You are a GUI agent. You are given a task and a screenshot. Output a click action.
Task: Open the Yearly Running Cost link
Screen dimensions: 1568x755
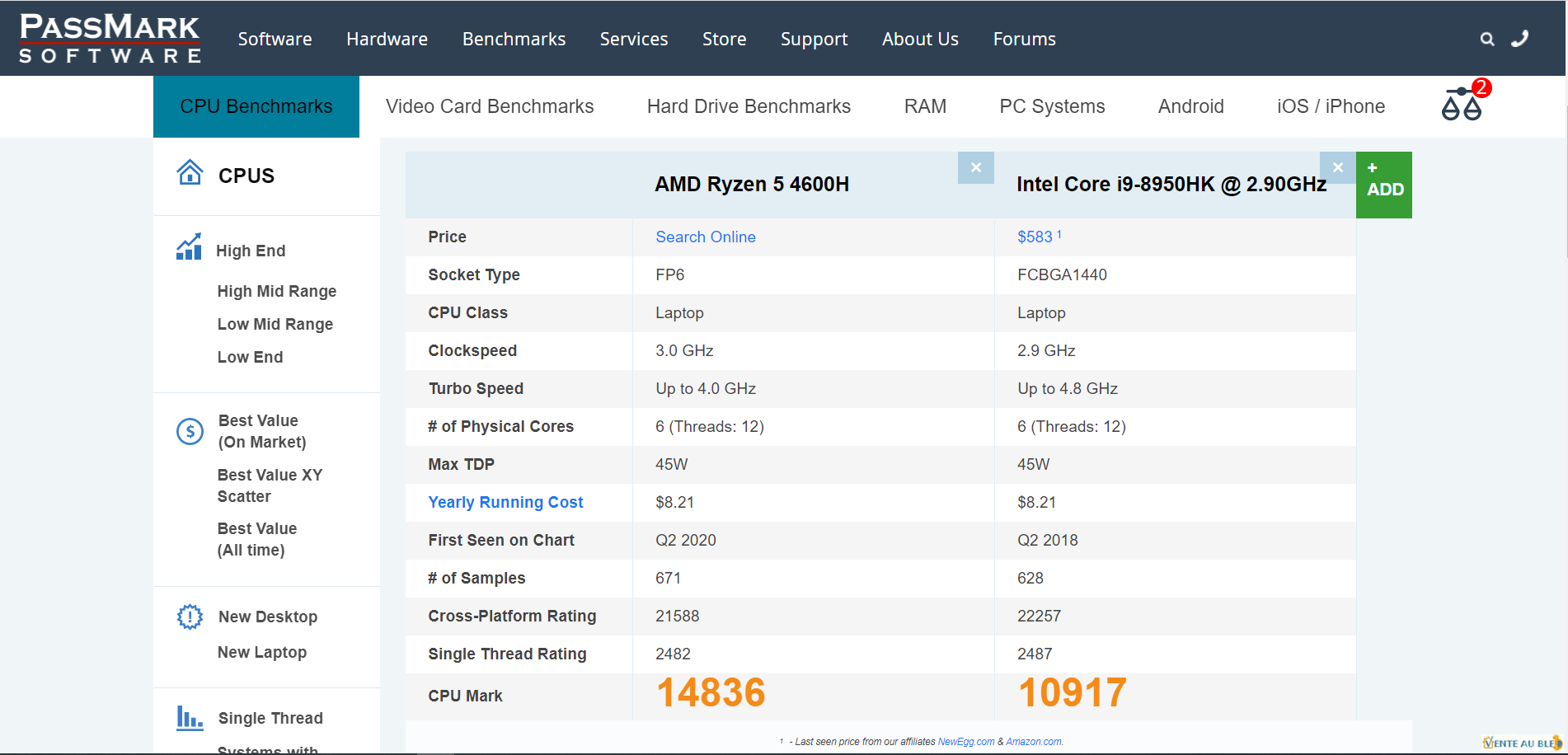point(505,502)
